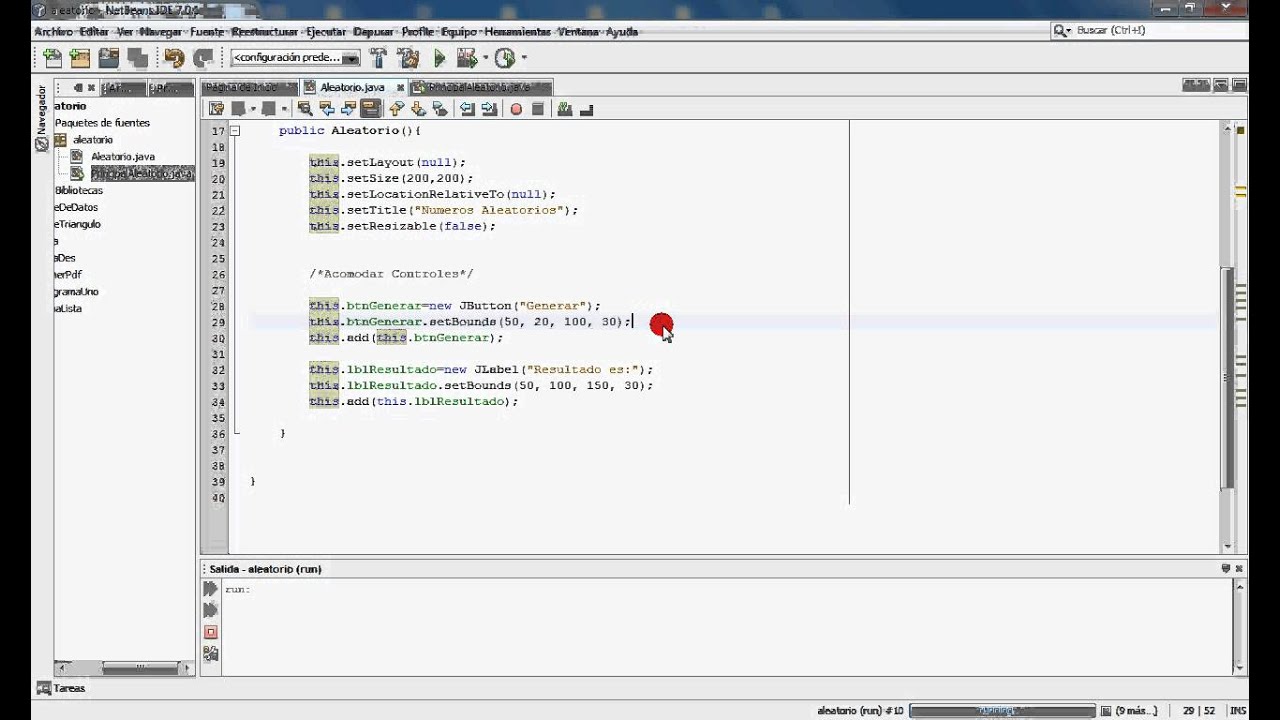This screenshot has width=1280, height=720.
Task: Re-run program from output panel top arrow
Action: coord(210,589)
